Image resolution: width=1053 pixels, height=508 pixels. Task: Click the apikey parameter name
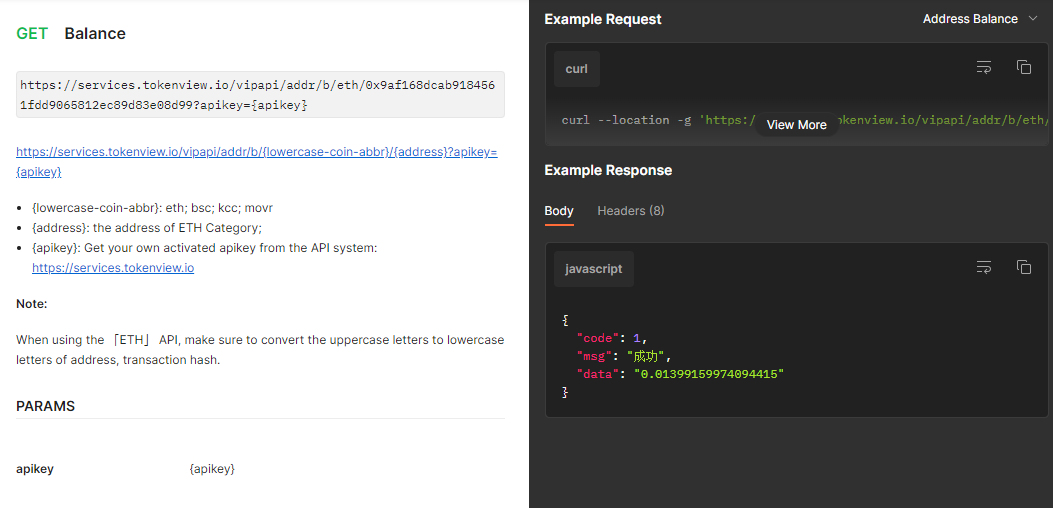[x=35, y=469]
